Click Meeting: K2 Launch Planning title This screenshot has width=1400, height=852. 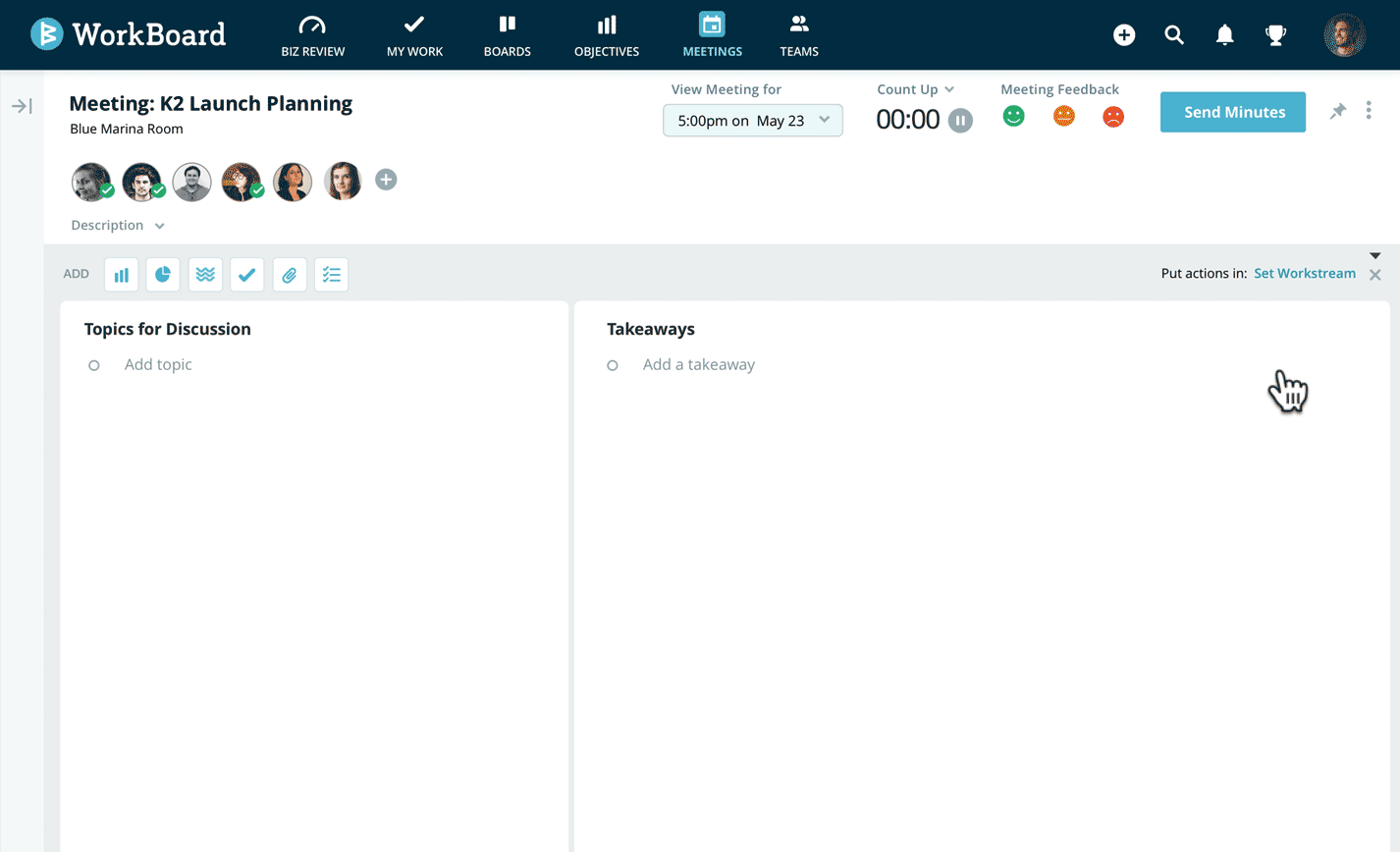pos(211,103)
